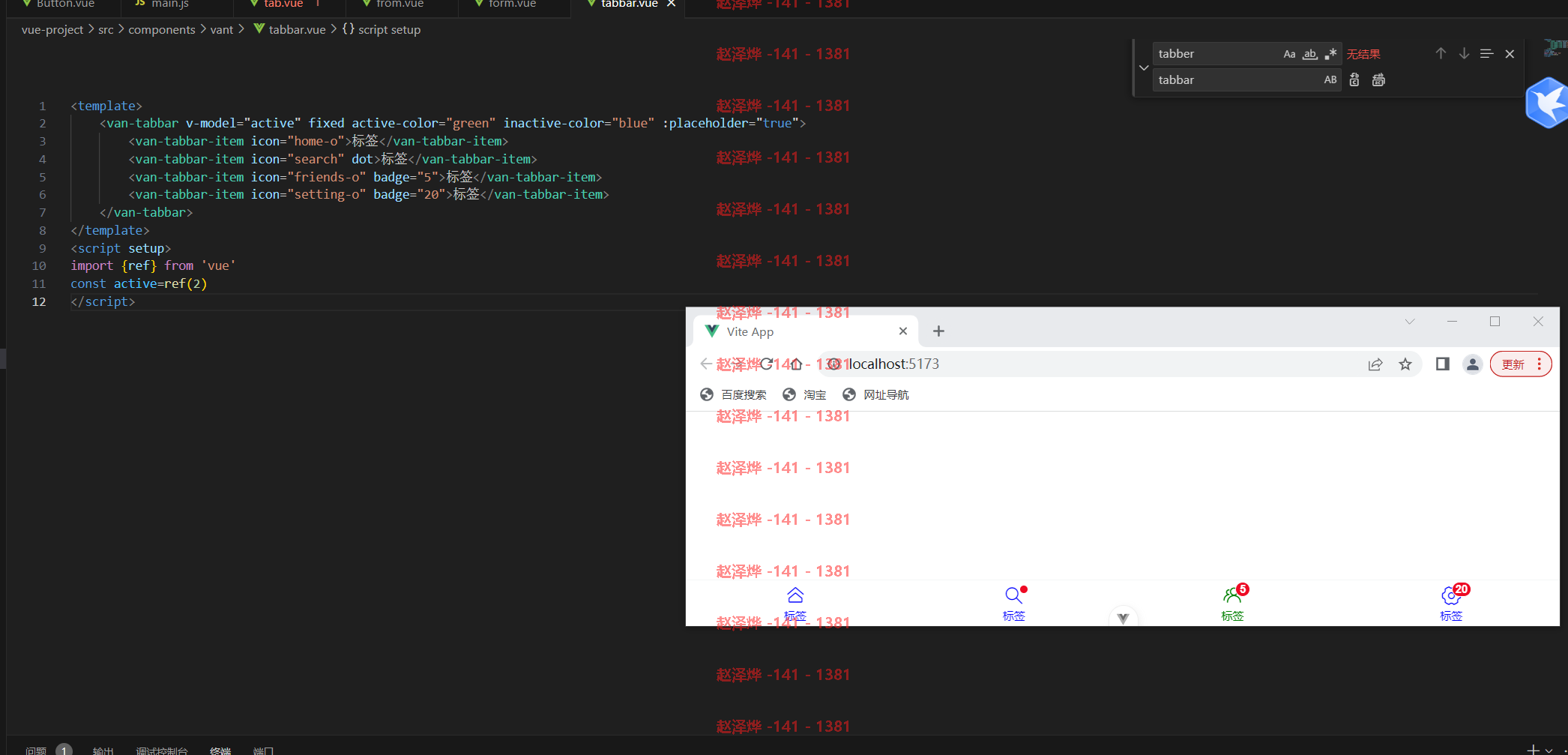
Task: Click the new terminal plus icon
Action: click(1534, 750)
